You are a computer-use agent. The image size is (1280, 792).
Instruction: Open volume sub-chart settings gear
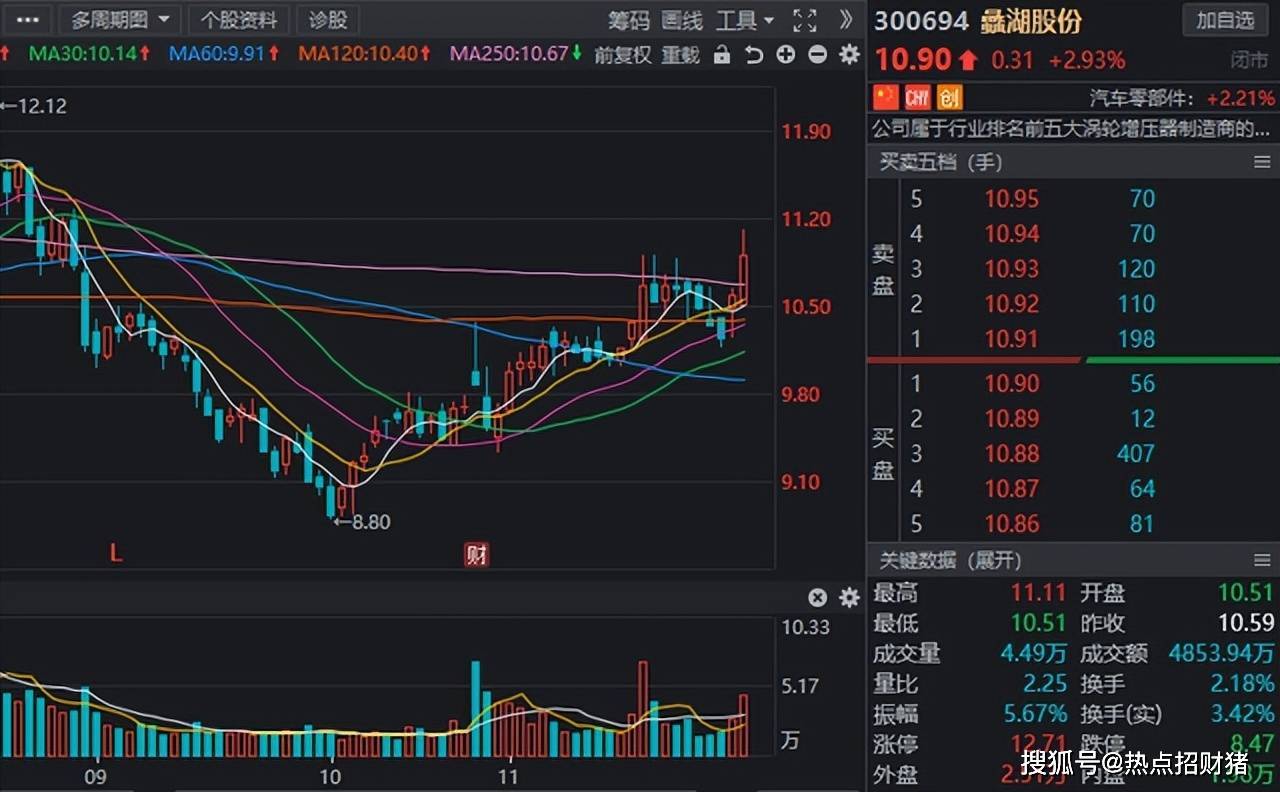coord(849,598)
